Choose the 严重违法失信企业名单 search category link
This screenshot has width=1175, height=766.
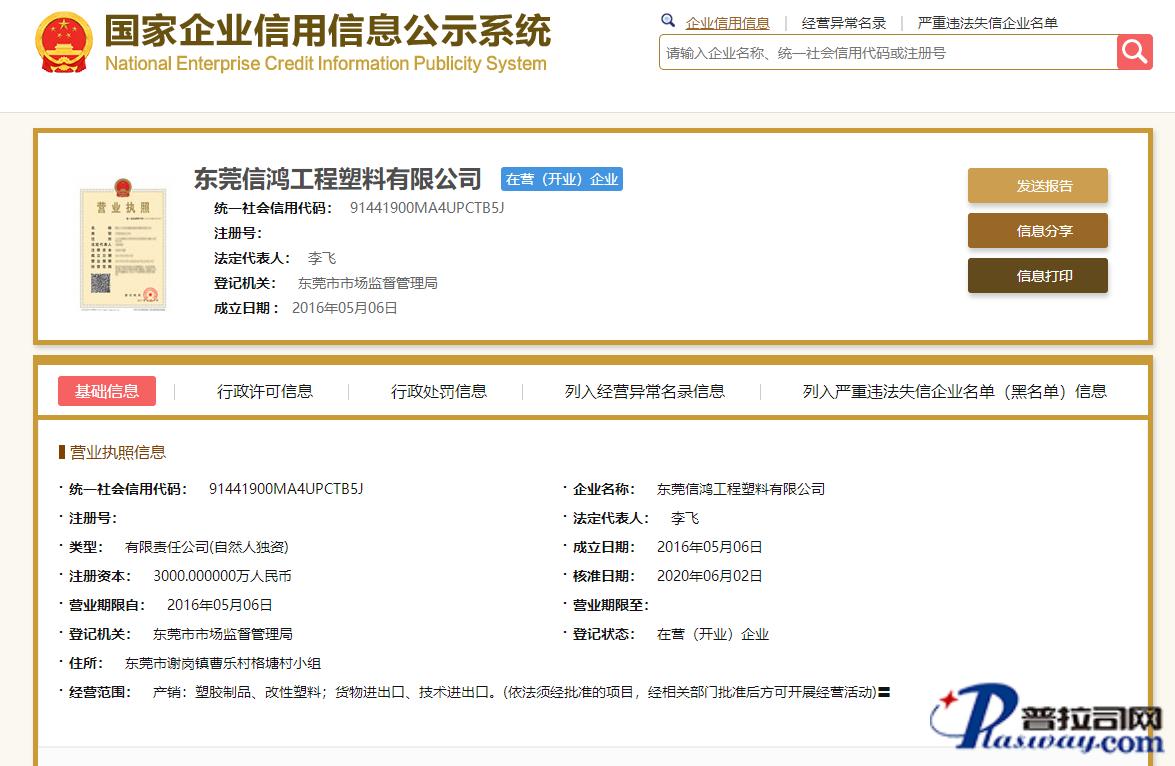pos(987,23)
